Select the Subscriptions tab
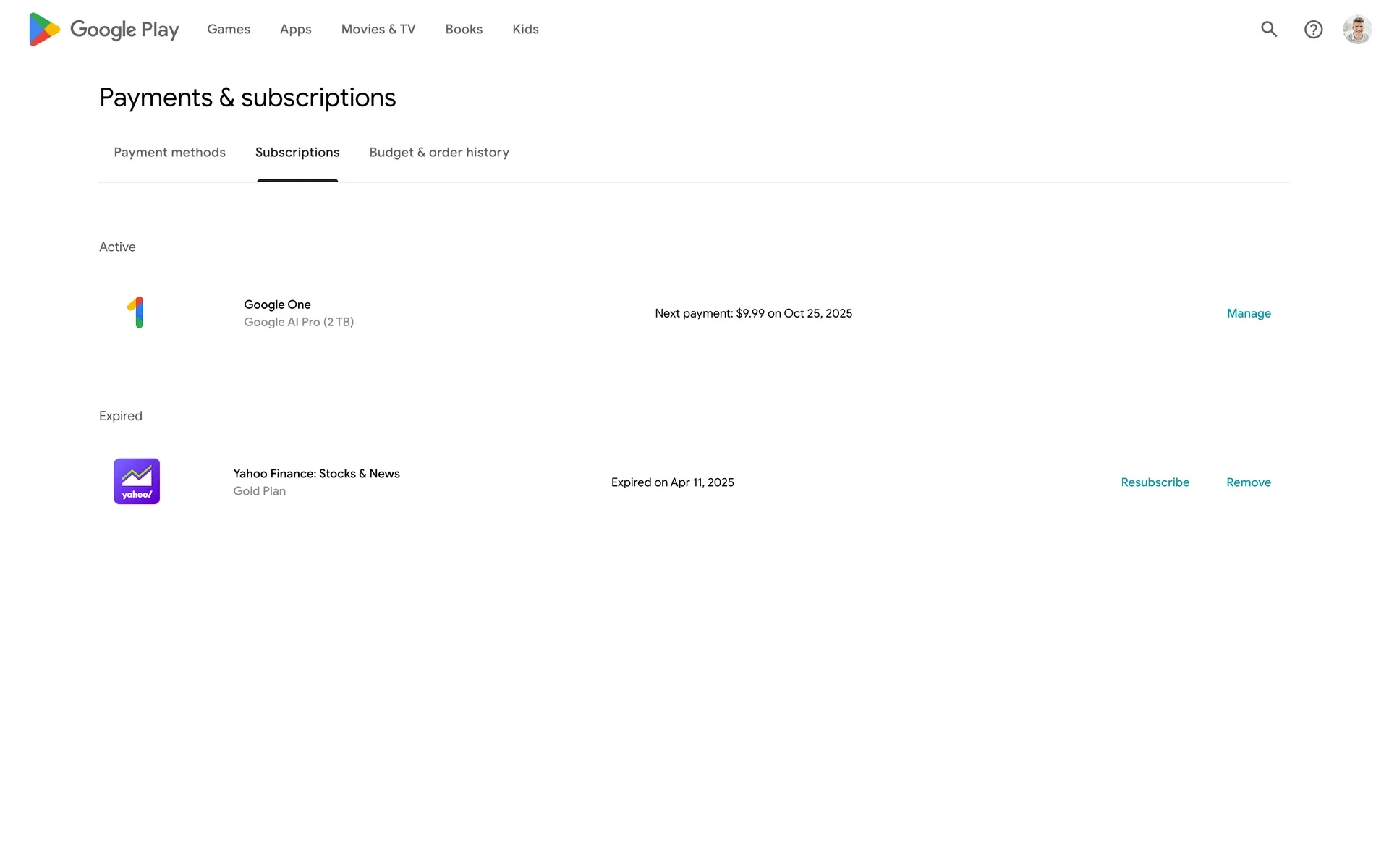Screen dimensions: 1389x868 297,153
